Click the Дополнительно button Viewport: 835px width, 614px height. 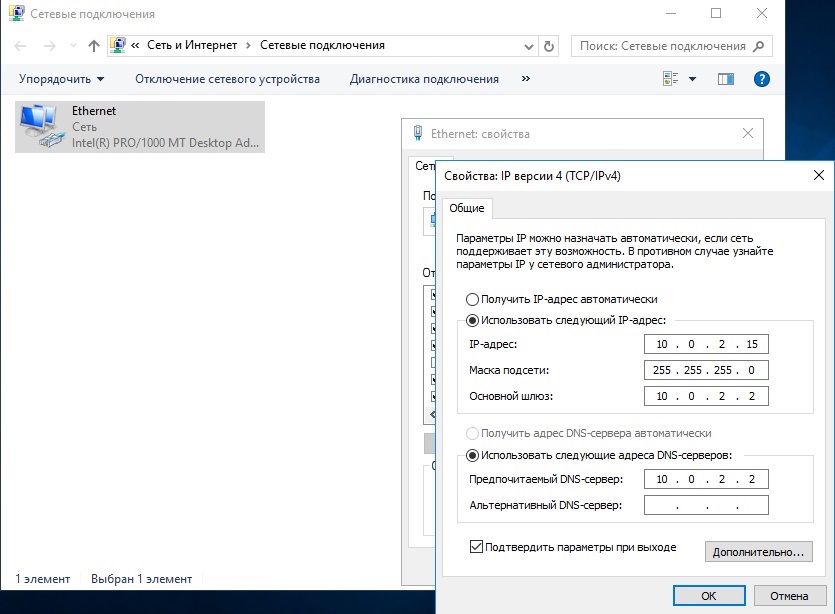pyautogui.click(x=758, y=551)
